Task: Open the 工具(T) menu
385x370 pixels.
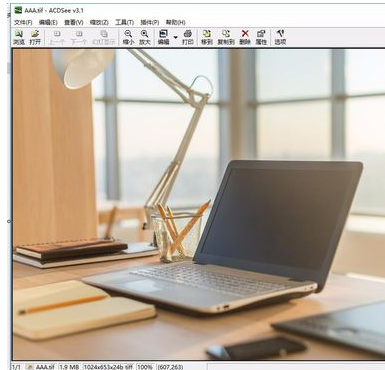Action: 124,22
